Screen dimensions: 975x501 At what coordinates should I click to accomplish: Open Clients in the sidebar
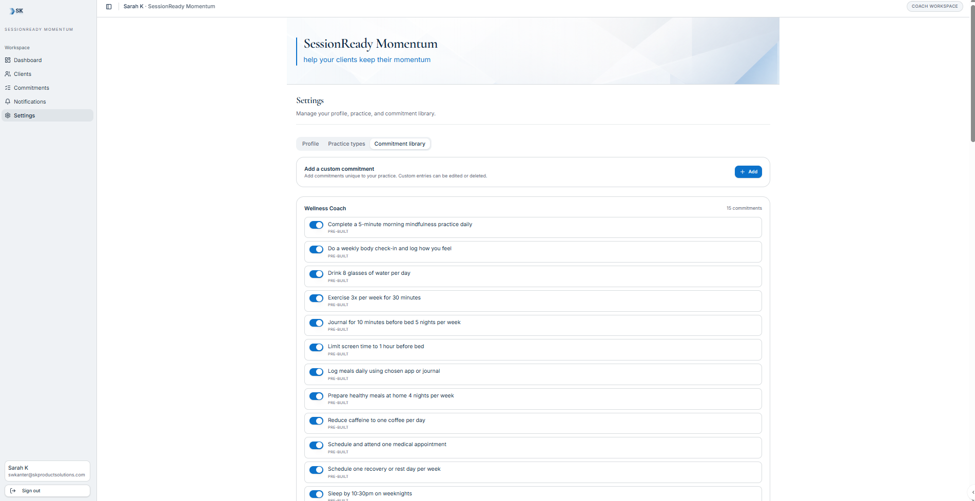(47, 74)
